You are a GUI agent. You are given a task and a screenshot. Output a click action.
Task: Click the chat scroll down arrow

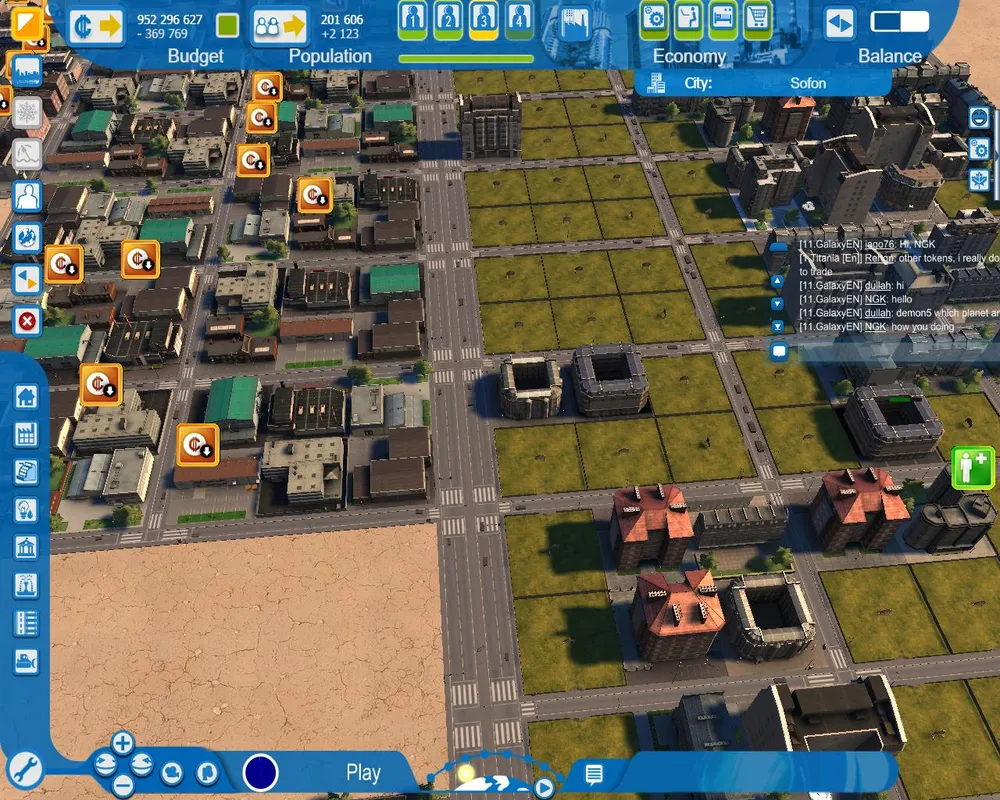[x=777, y=304]
